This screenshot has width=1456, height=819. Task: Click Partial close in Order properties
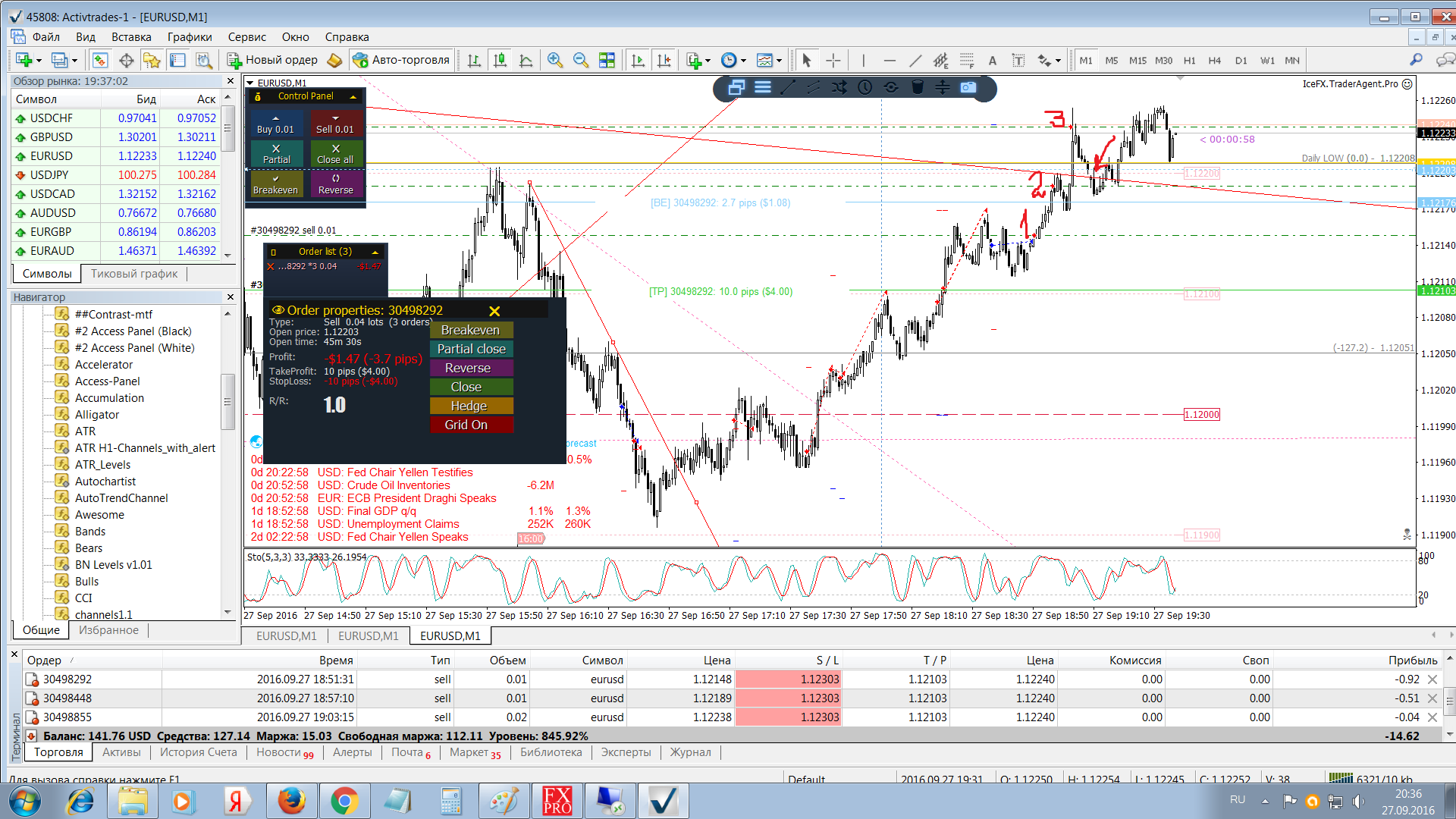472,349
